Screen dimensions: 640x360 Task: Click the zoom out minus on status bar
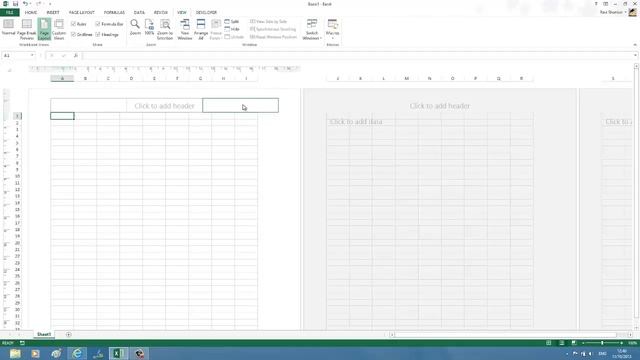(x=583, y=343)
